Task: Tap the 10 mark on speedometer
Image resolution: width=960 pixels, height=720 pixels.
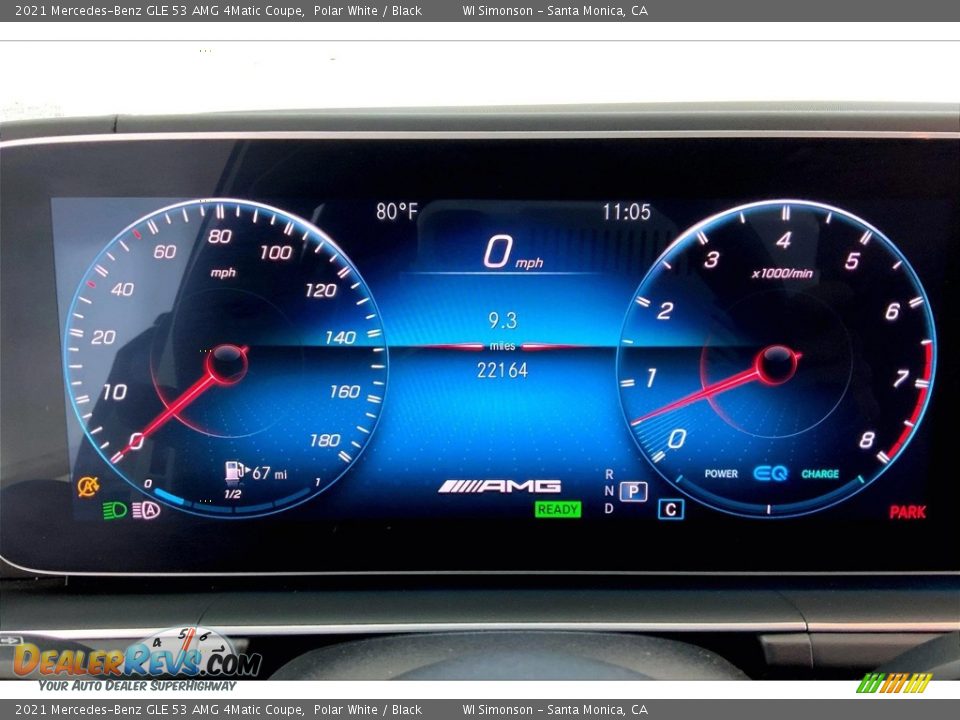Action: click(x=114, y=391)
